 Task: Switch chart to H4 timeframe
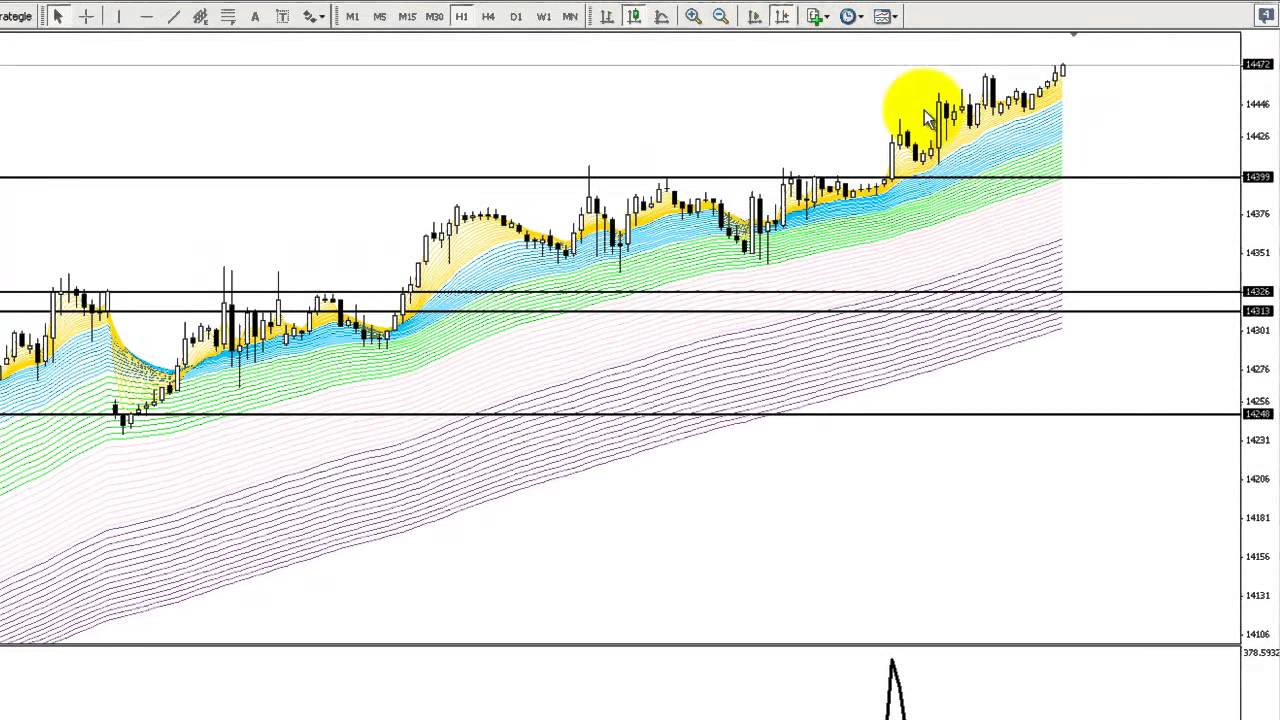click(x=488, y=16)
